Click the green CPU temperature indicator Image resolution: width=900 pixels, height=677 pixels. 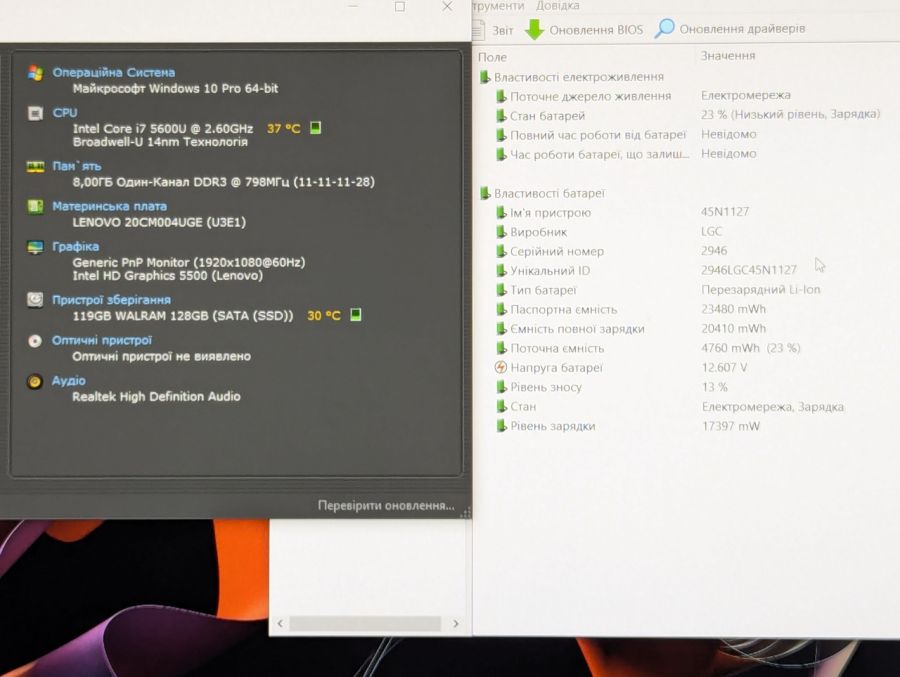click(315, 127)
